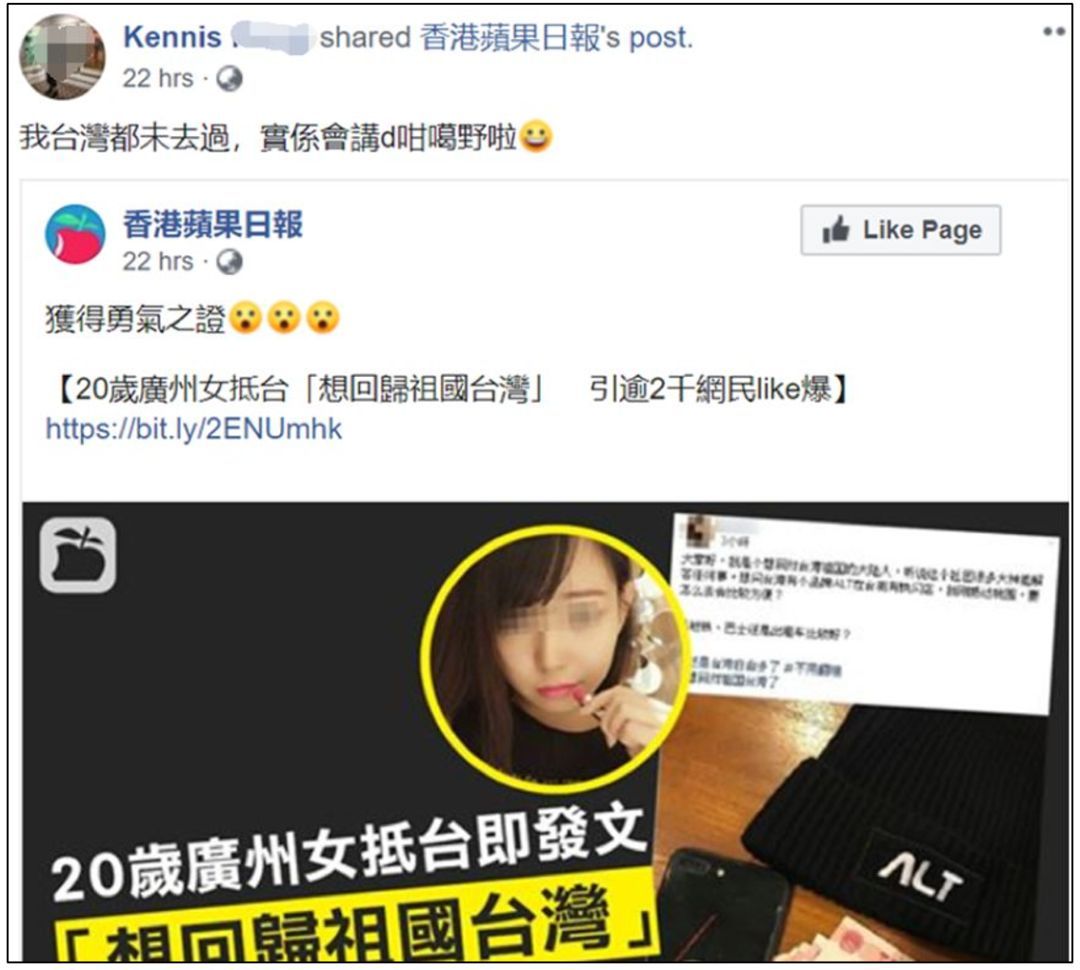This screenshot has height=970, width=1080.
Task: Click the Like Page button
Action: coord(900,230)
